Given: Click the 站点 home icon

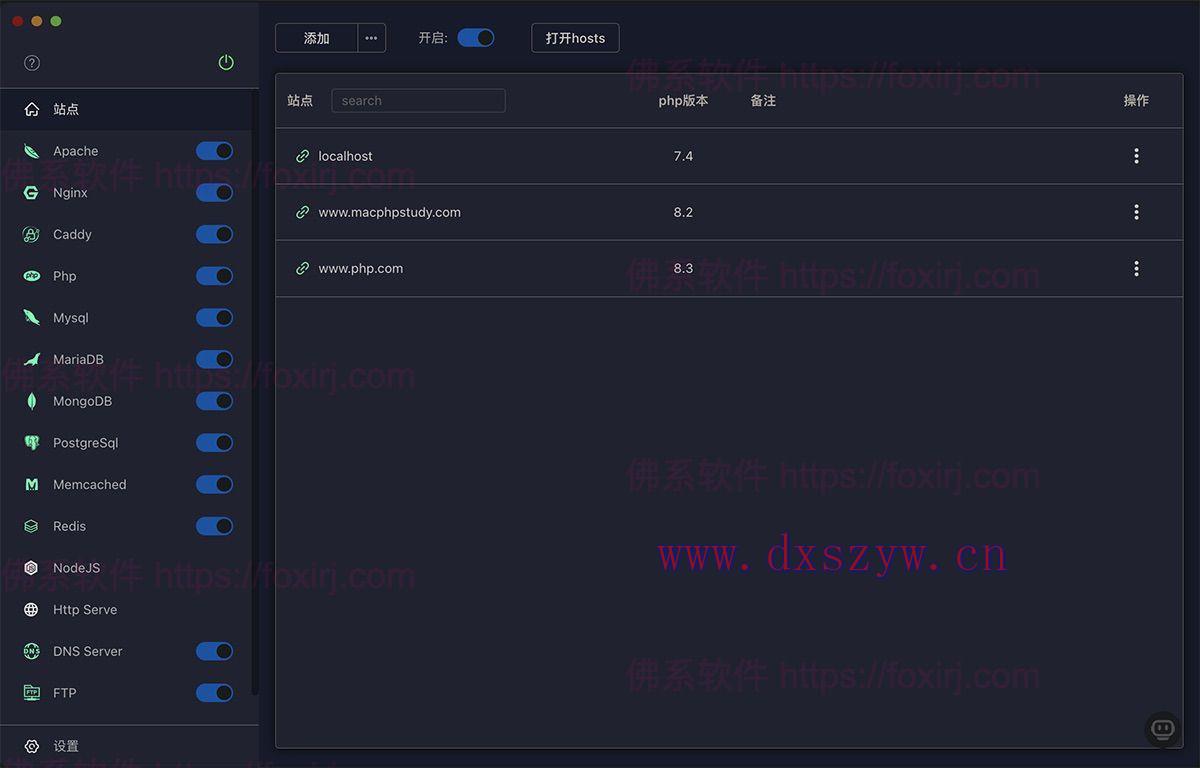Looking at the screenshot, I should pos(32,109).
